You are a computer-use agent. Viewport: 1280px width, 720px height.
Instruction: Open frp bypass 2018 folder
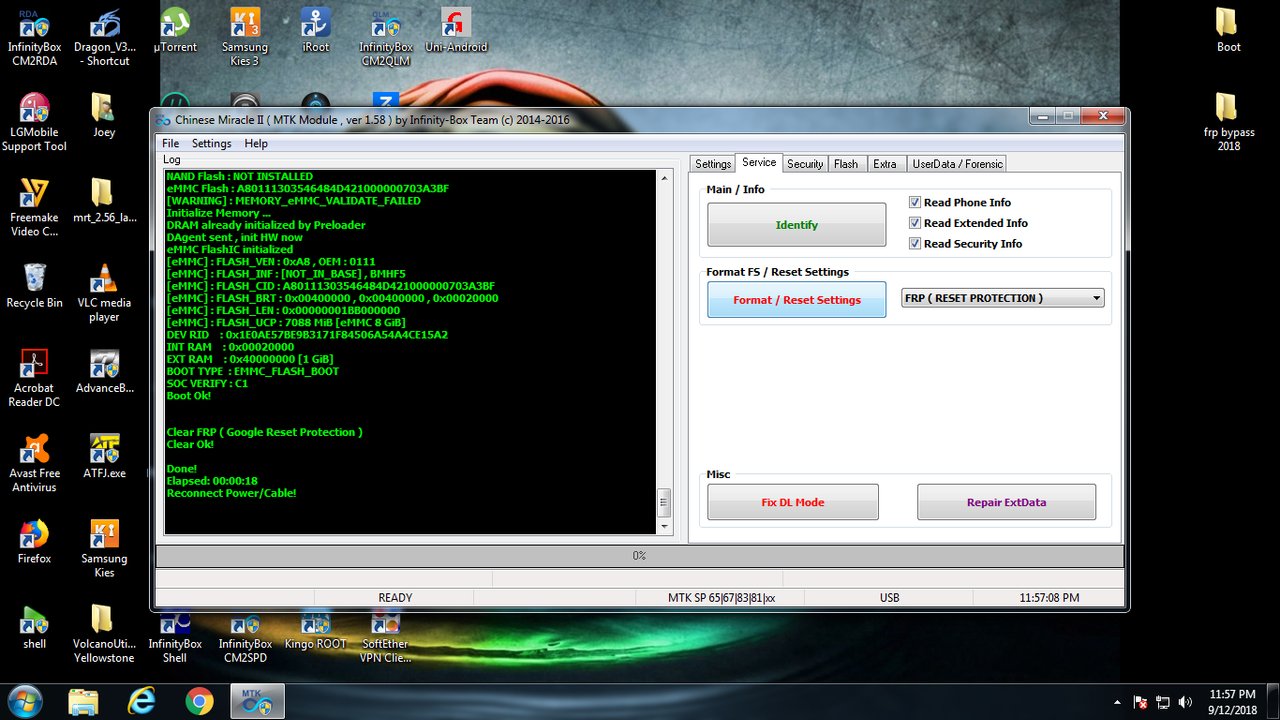point(1228,122)
